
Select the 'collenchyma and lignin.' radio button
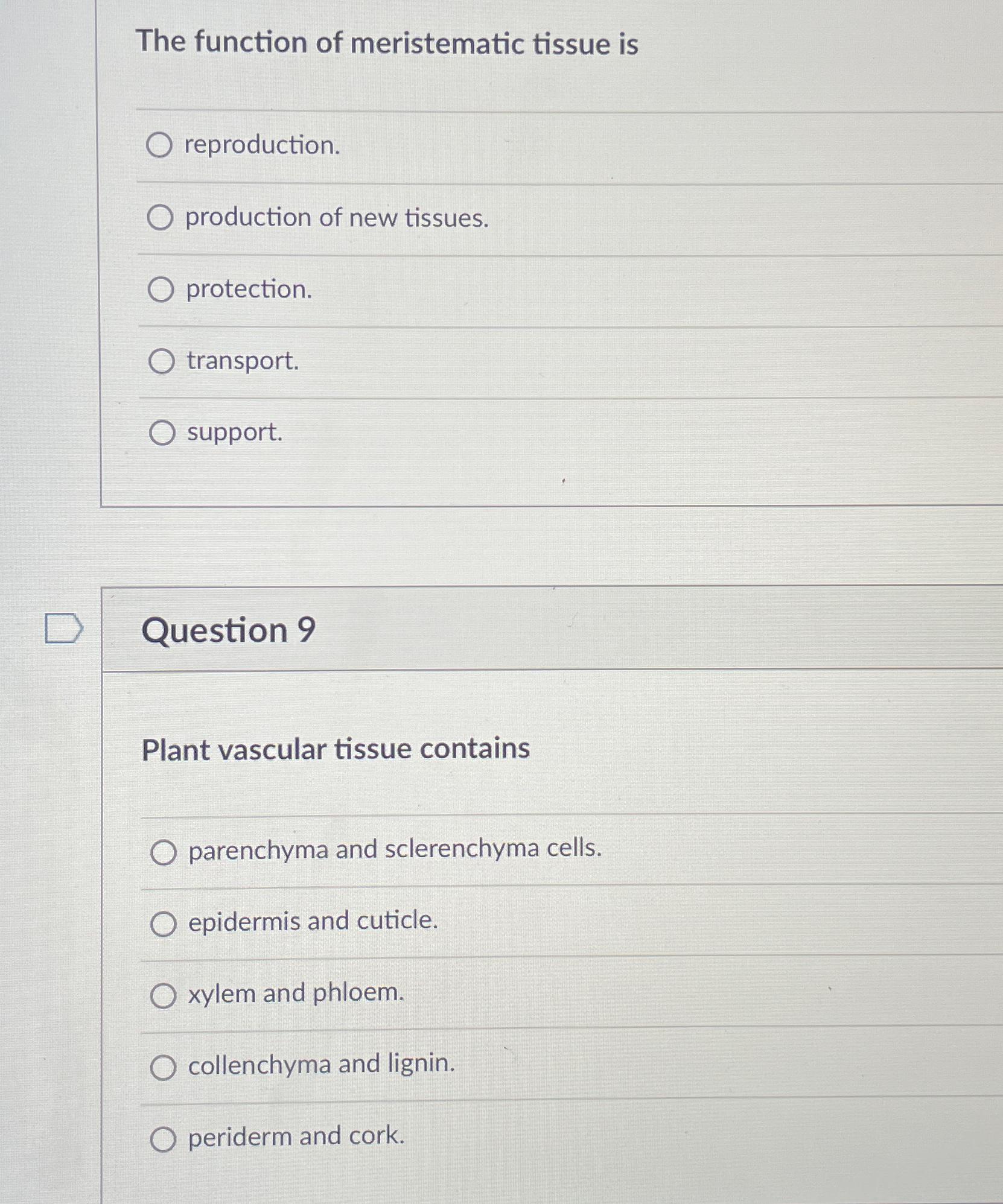(163, 1068)
